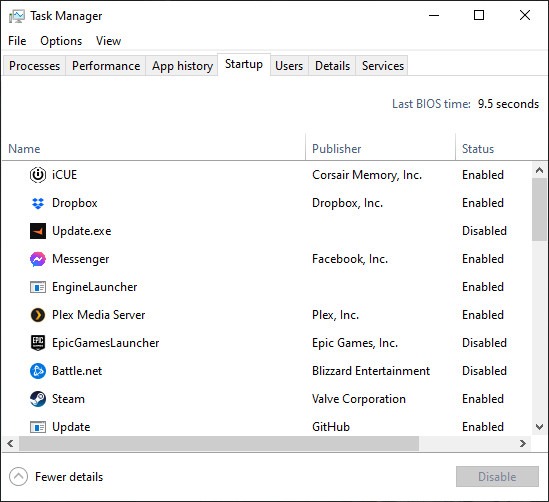Open the View menu
Image resolution: width=549 pixels, height=502 pixels.
109,41
